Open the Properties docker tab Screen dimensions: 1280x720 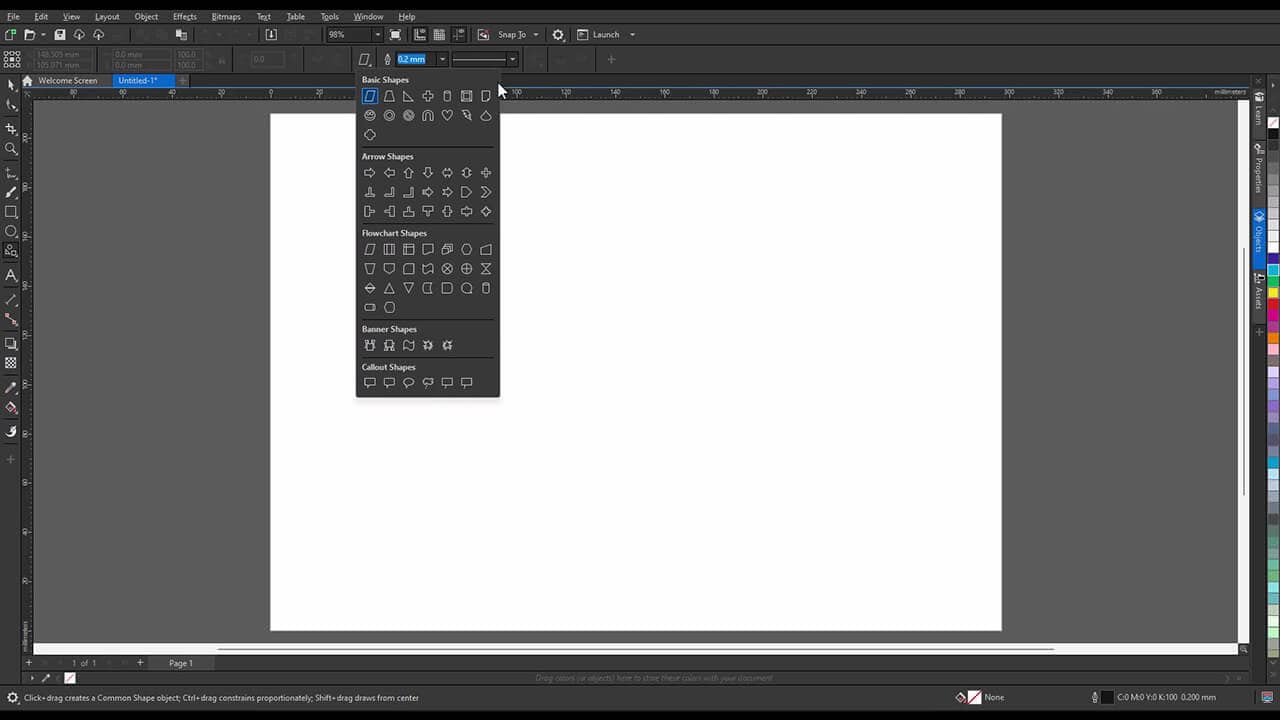point(1259,170)
